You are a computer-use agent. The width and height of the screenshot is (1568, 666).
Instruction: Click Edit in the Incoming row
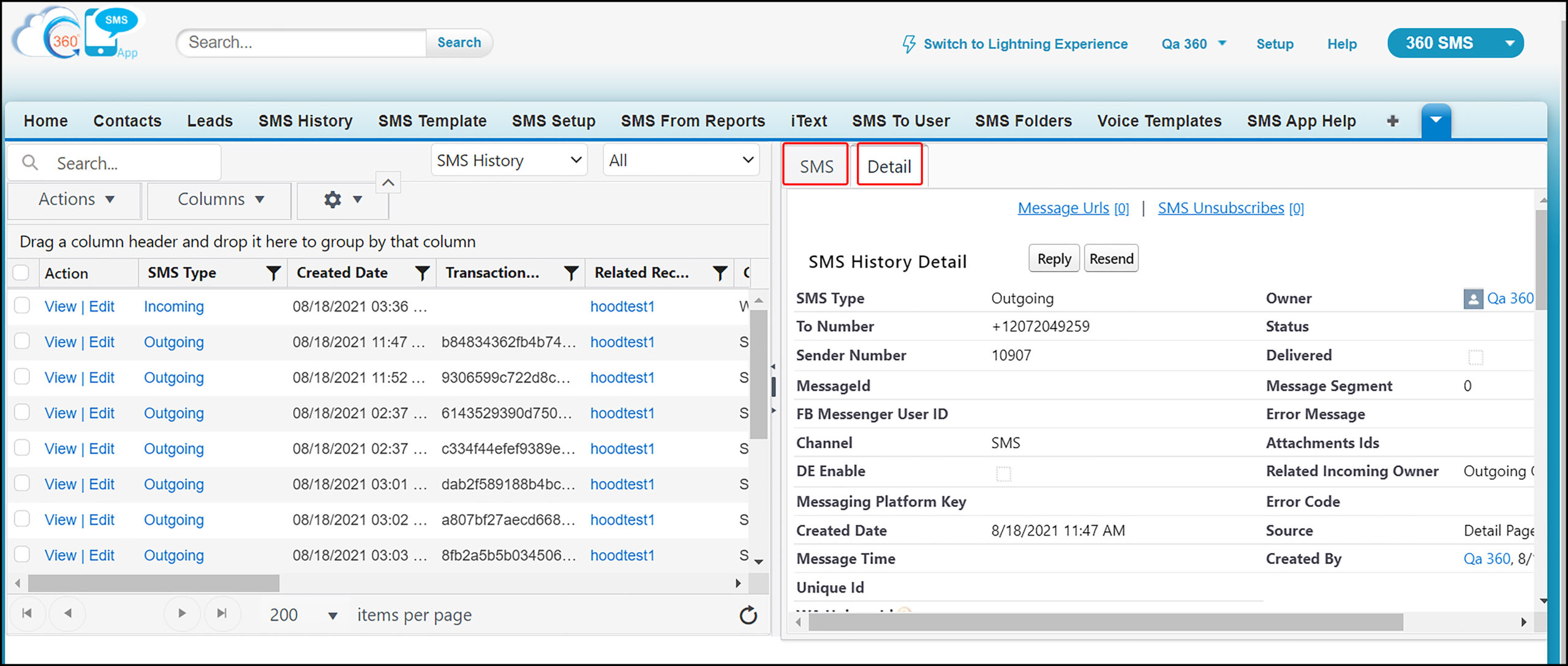[x=102, y=306]
